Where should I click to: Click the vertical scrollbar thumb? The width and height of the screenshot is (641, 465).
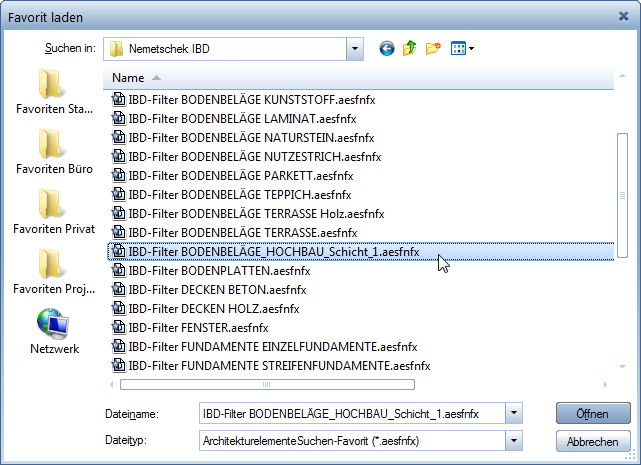coord(622,195)
